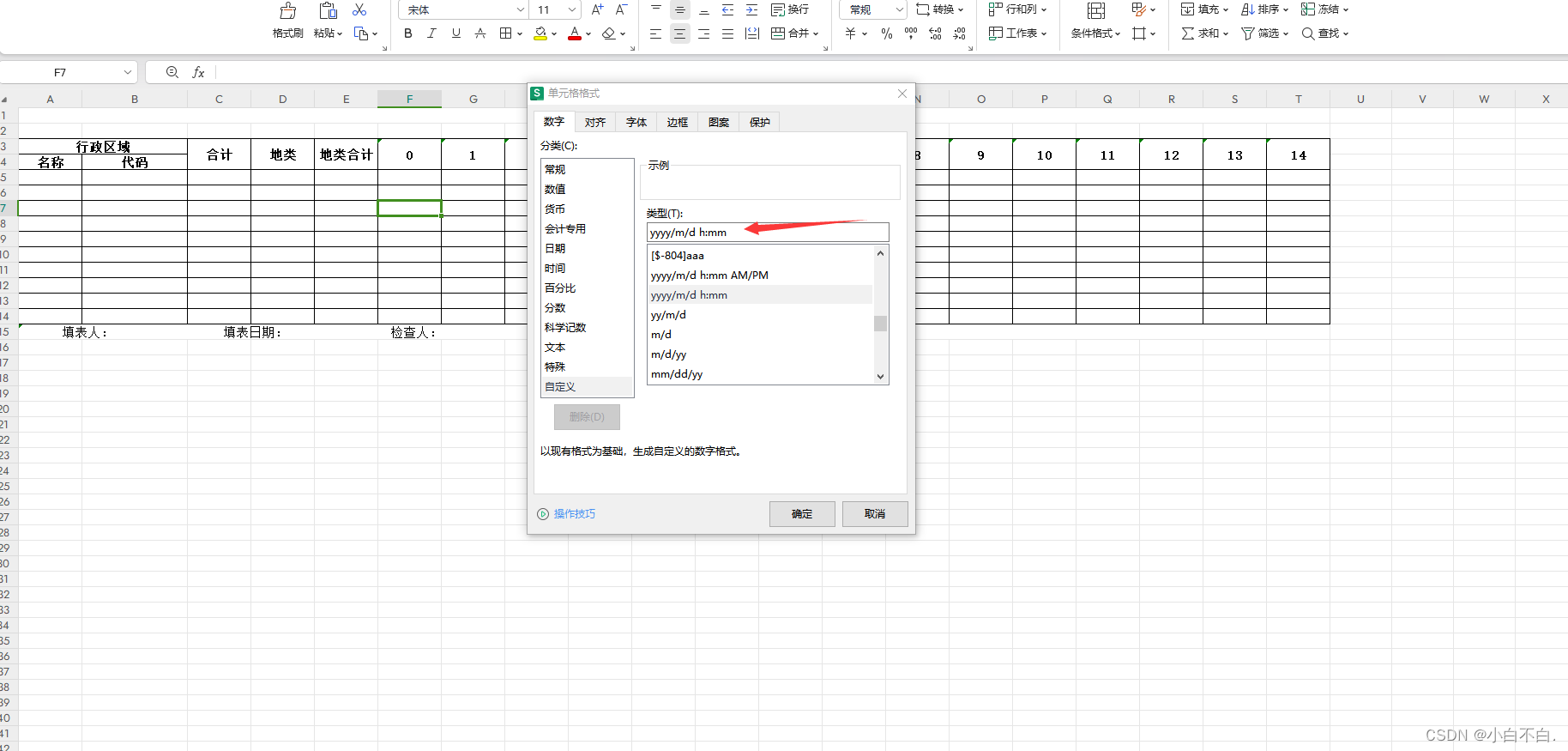Switch to the 保护 tab in dialog
The width and height of the screenshot is (1568, 751).
(760, 122)
